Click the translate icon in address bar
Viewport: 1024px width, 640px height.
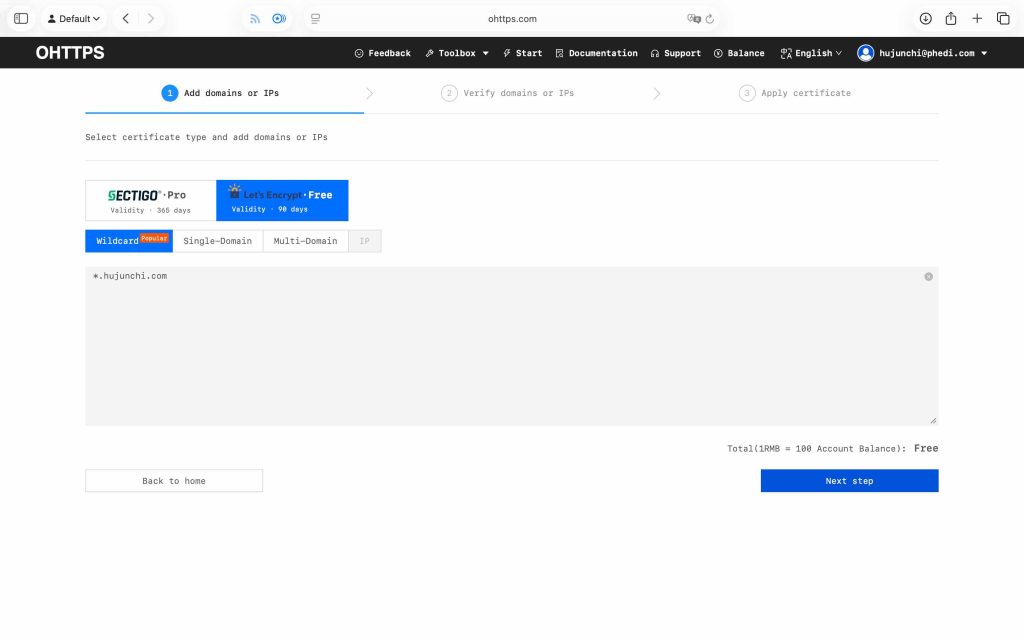point(693,18)
